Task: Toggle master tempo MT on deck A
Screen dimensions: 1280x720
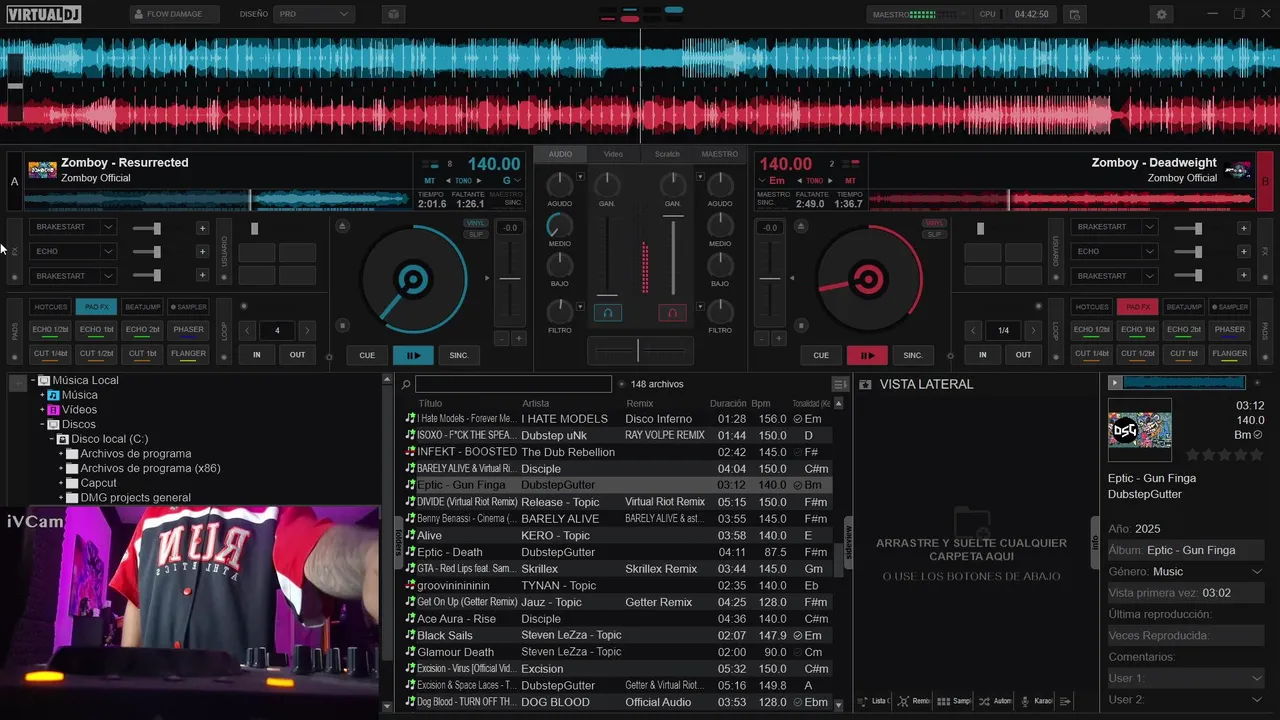Action: pos(430,181)
